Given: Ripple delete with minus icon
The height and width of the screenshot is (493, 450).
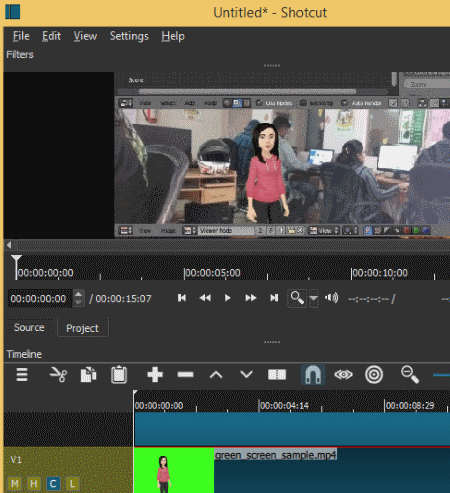Looking at the screenshot, I should tap(185, 375).
